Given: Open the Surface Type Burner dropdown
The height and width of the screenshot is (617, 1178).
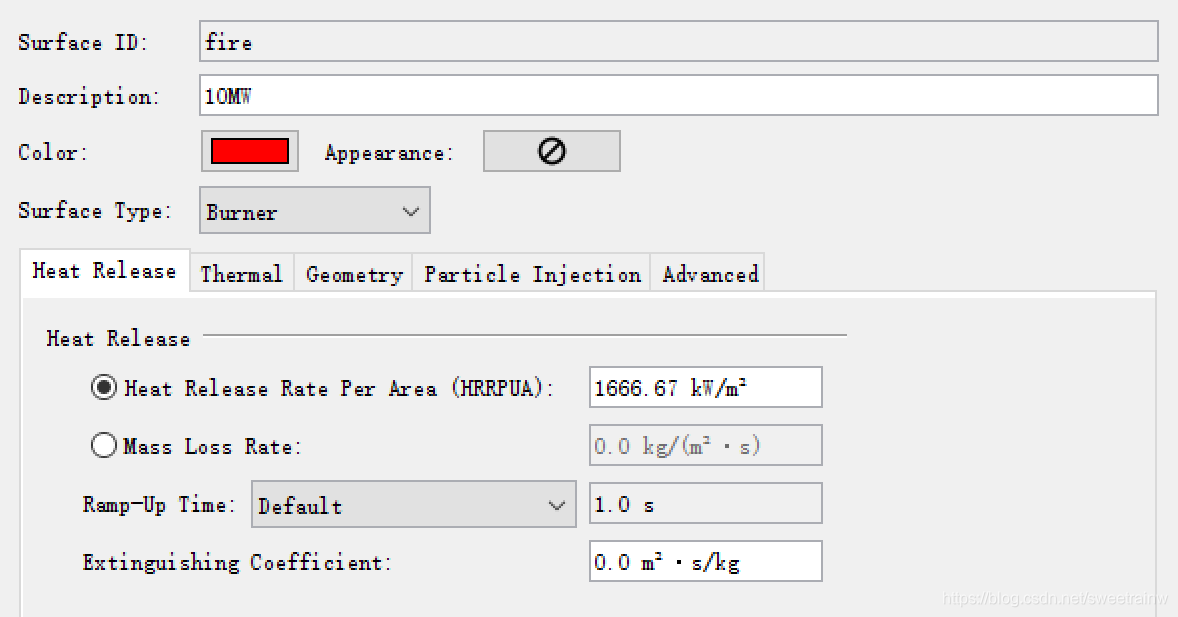Looking at the screenshot, I should point(315,210).
